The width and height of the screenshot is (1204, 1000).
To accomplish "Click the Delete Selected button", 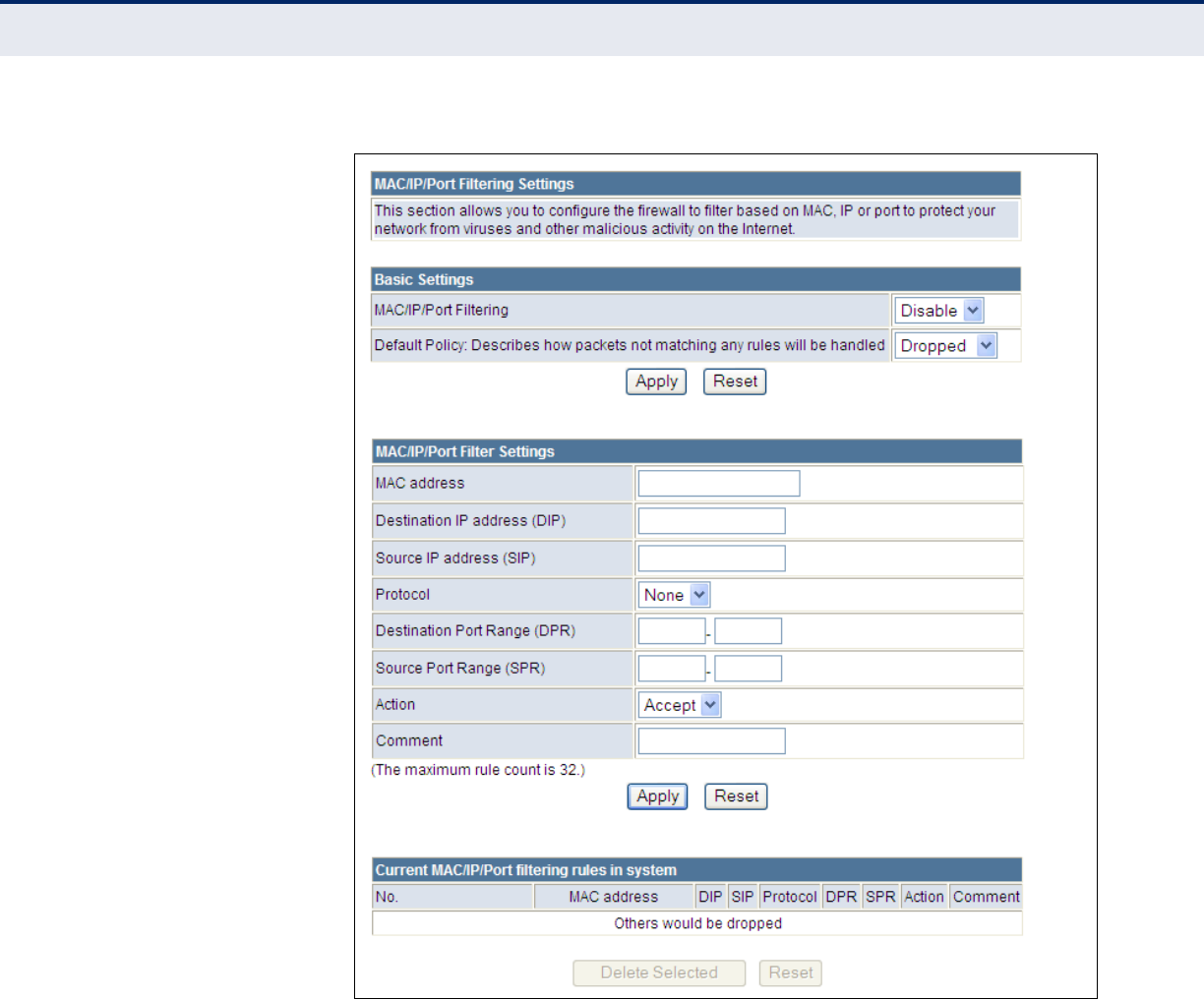I will click(x=659, y=972).
